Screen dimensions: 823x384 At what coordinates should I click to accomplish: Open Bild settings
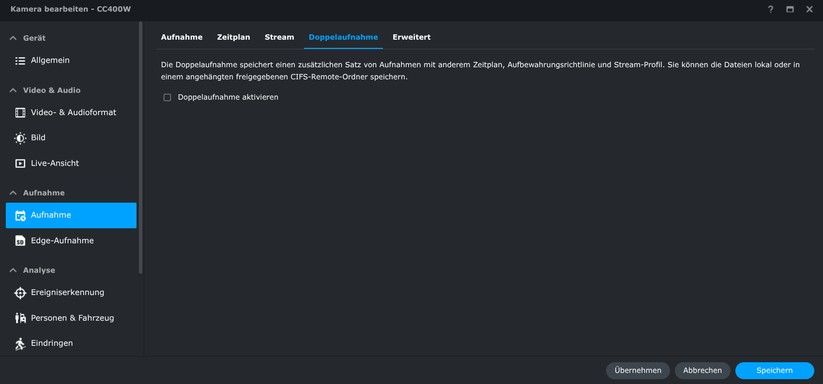pyautogui.click(x=71, y=138)
